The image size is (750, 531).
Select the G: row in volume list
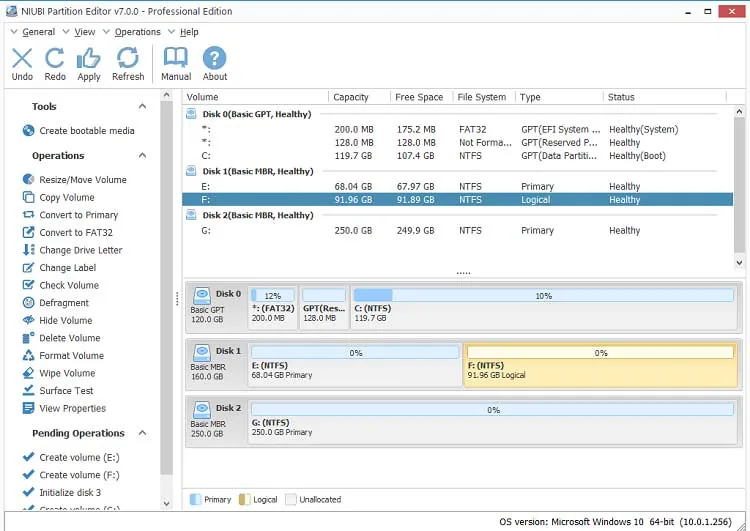click(x=457, y=231)
